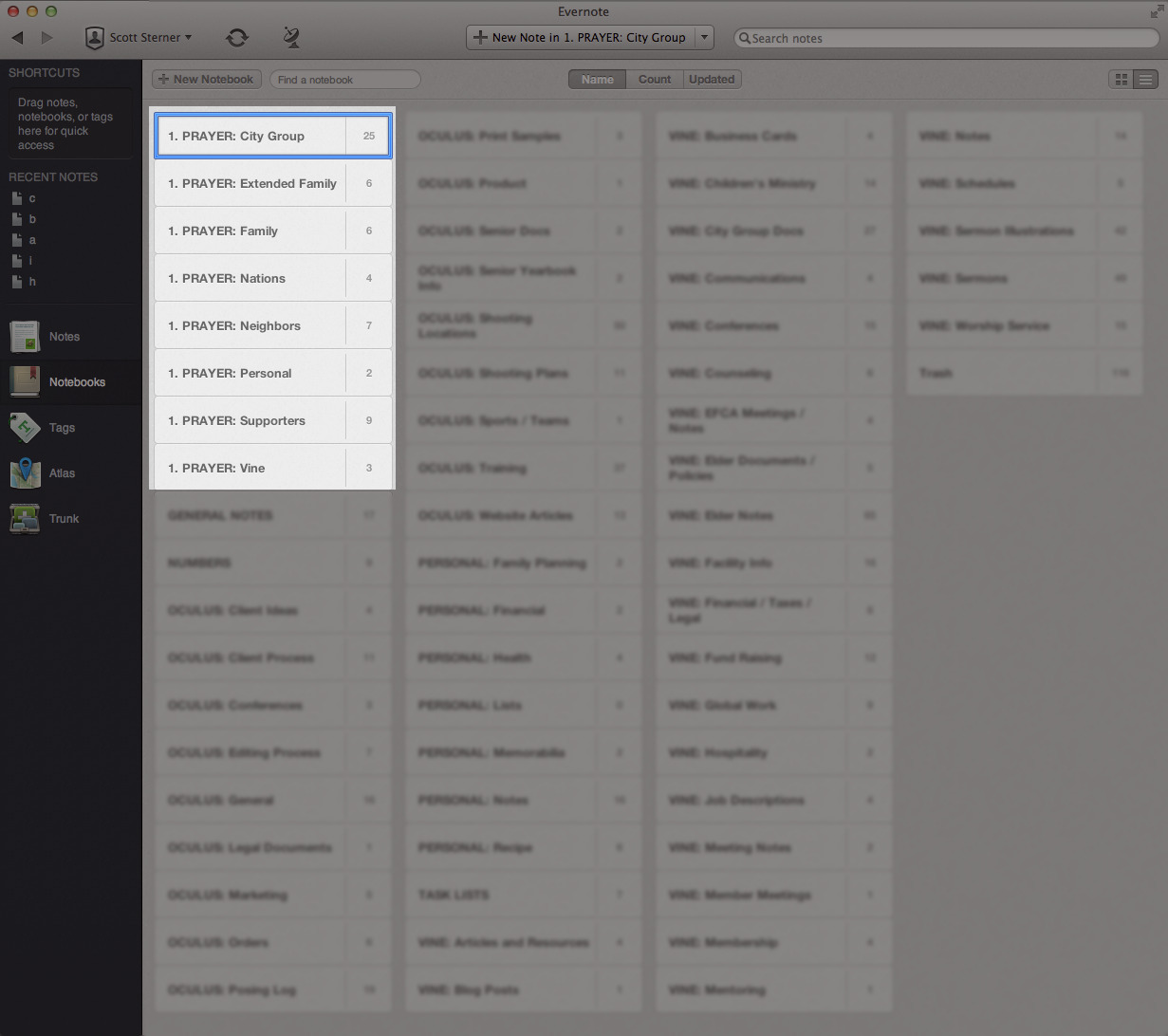Expand the New Note dropdown arrow
This screenshot has height=1036, width=1168.
704,38
